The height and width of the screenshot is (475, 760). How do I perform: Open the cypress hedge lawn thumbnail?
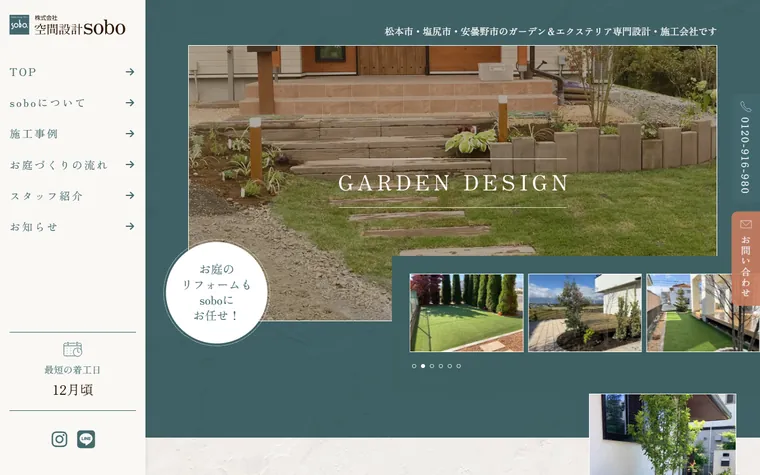click(x=466, y=313)
